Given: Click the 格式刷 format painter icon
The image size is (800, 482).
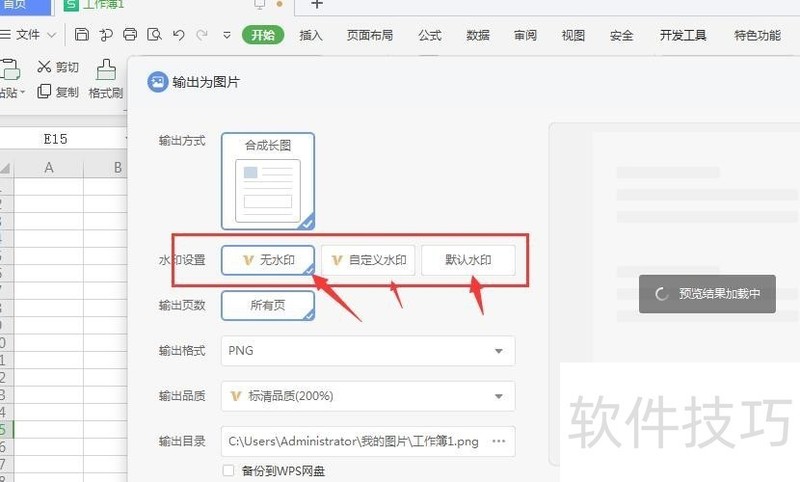Looking at the screenshot, I should 106,69.
